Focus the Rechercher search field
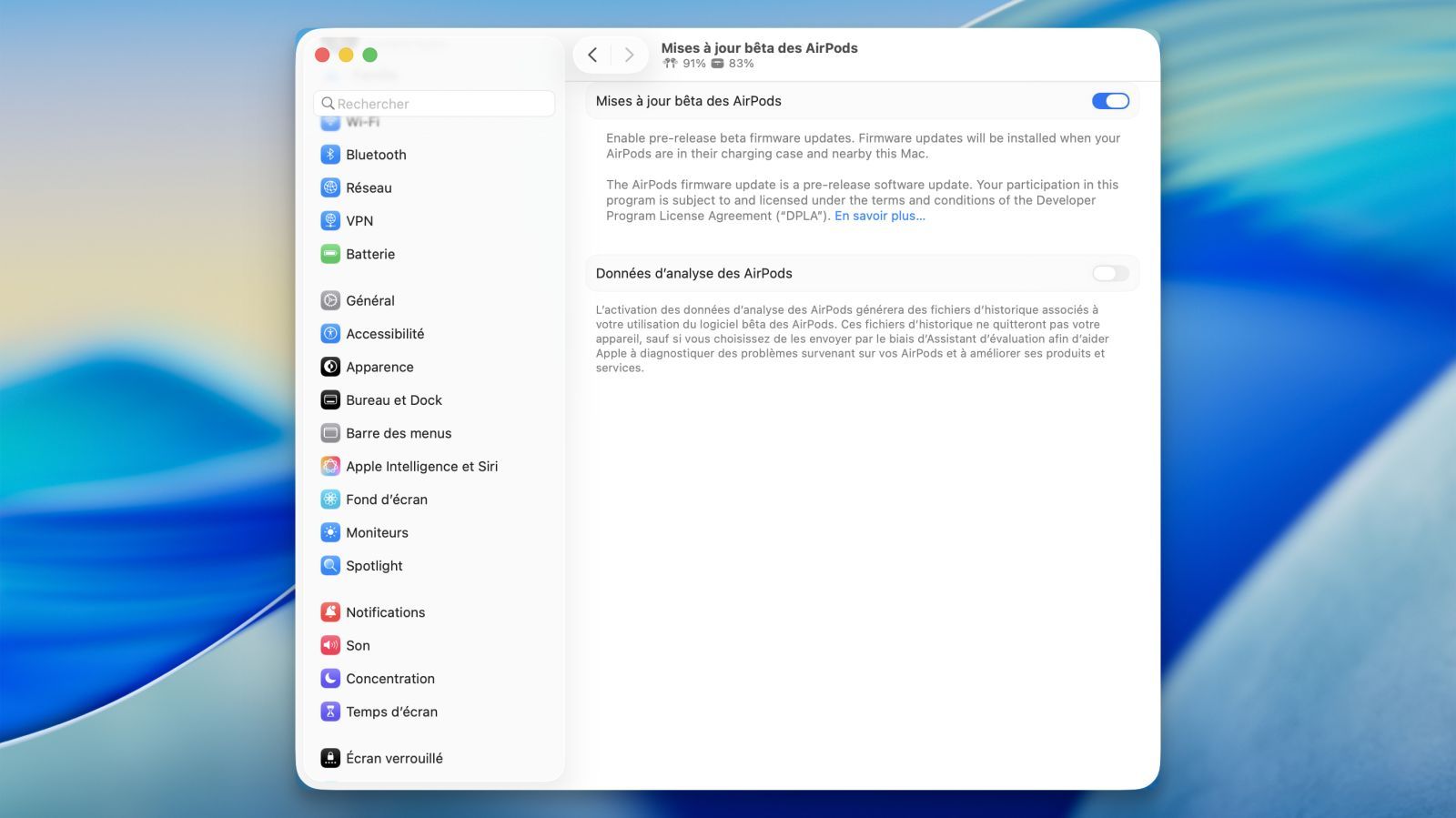Viewport: 1456px width, 818px height. point(434,104)
